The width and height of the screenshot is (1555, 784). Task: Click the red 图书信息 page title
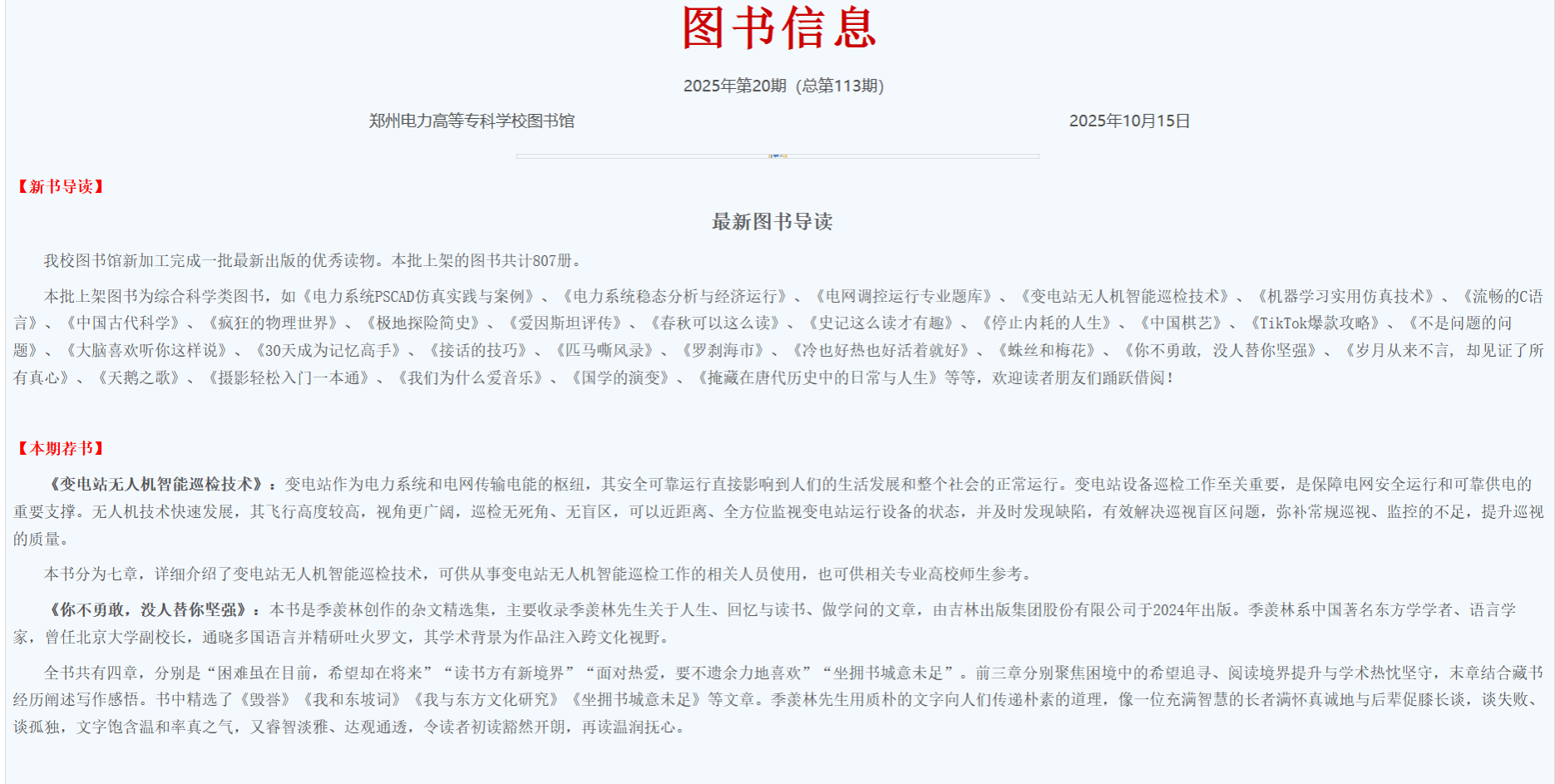pyautogui.click(x=779, y=28)
